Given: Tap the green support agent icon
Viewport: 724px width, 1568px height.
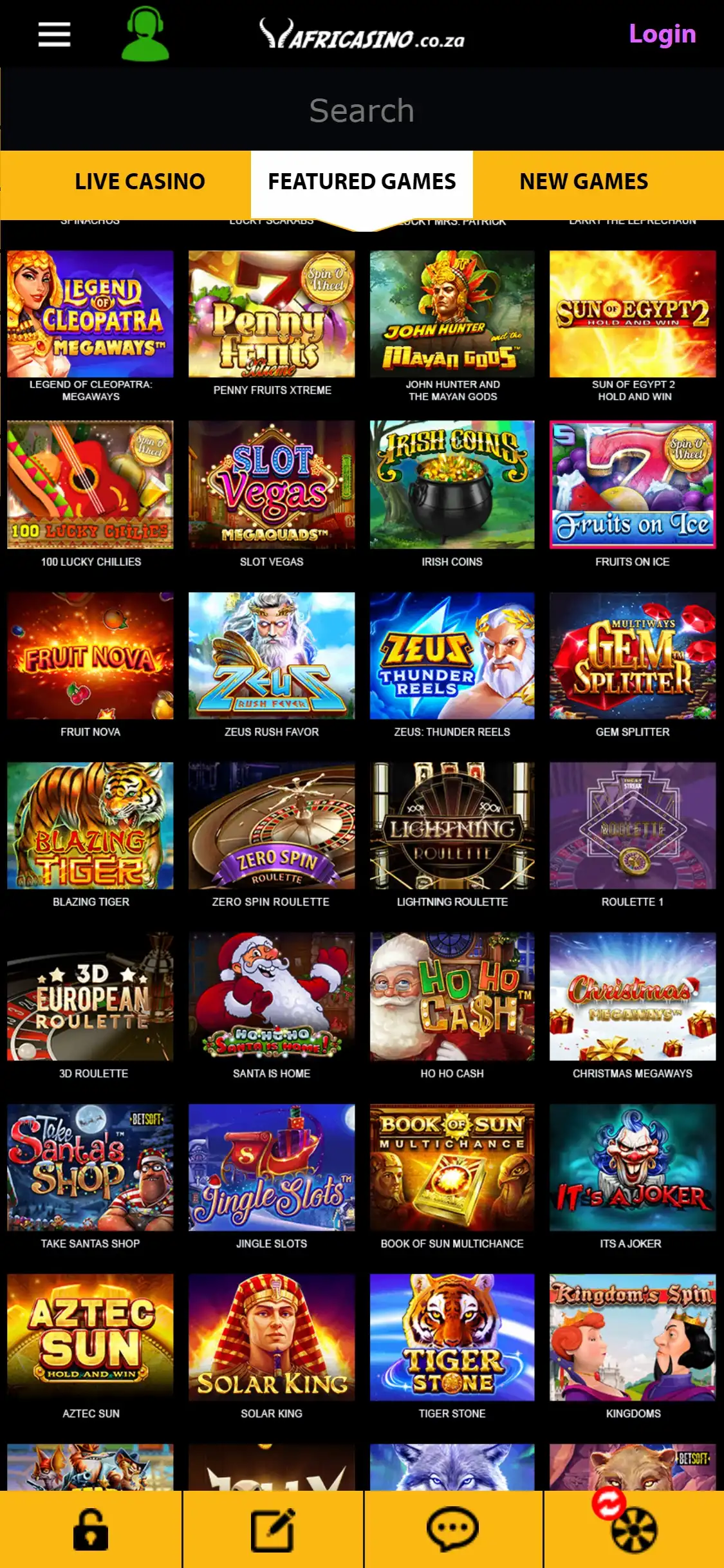Looking at the screenshot, I should (x=145, y=34).
